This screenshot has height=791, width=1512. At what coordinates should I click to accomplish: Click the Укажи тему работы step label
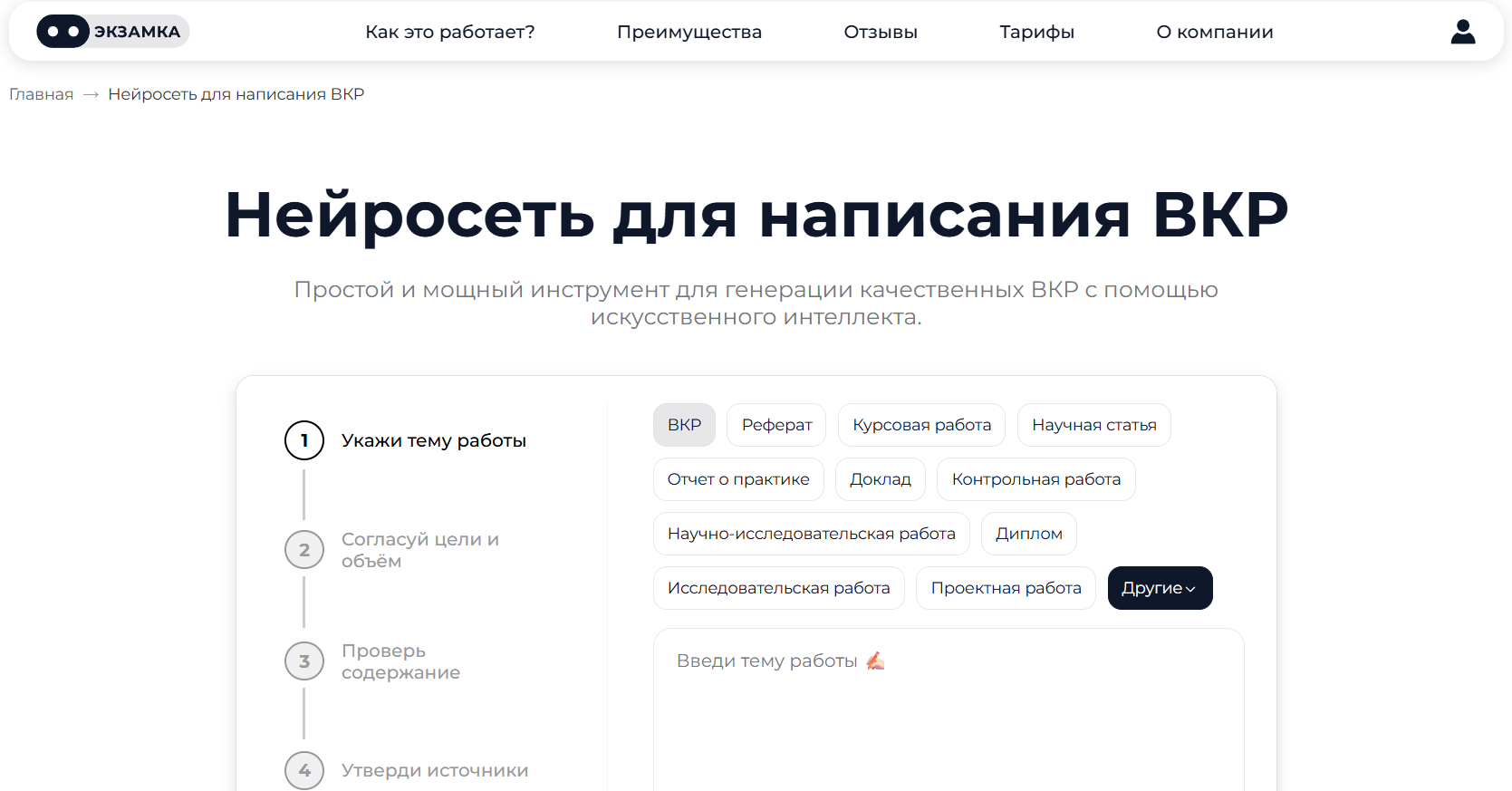pyautogui.click(x=434, y=440)
